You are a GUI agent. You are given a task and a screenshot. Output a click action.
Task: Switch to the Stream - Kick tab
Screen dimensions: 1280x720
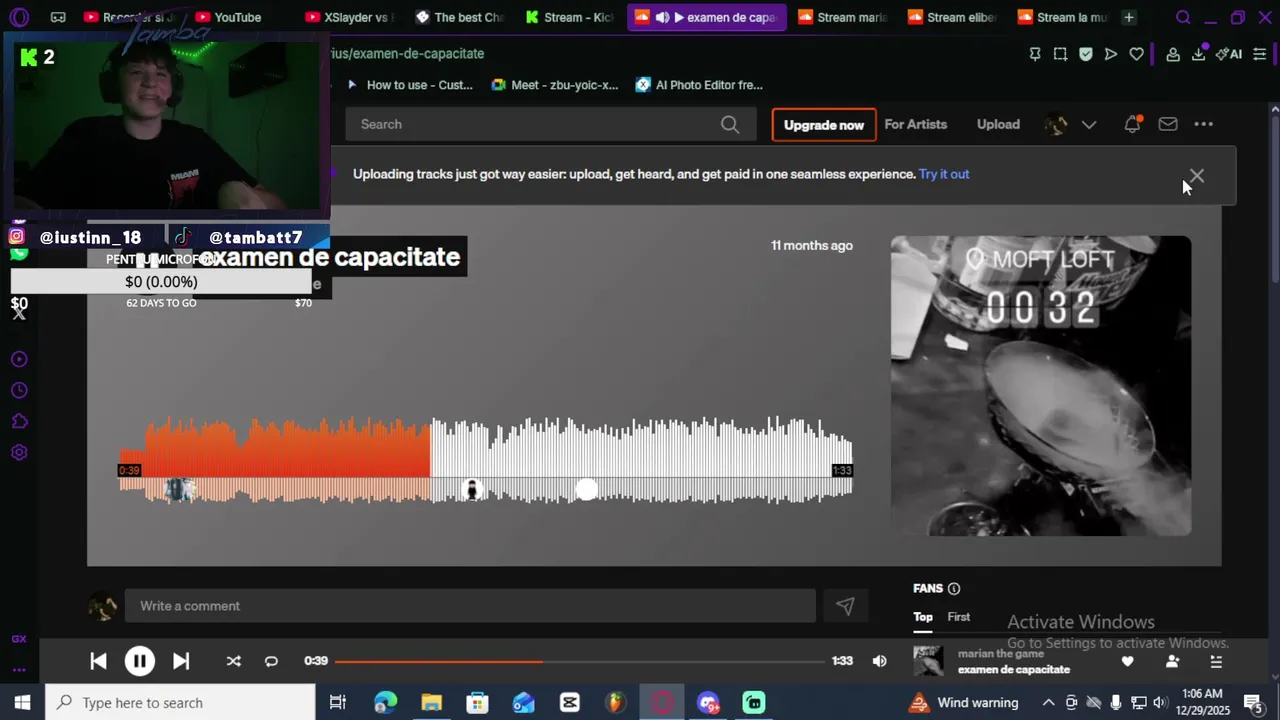click(570, 17)
